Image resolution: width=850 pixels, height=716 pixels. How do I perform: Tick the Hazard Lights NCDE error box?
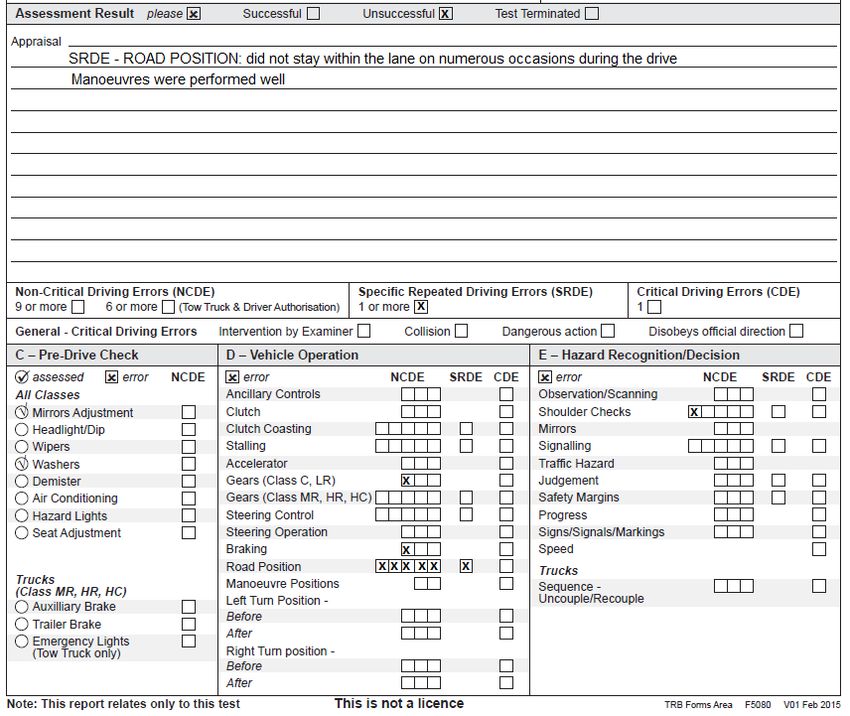click(189, 515)
